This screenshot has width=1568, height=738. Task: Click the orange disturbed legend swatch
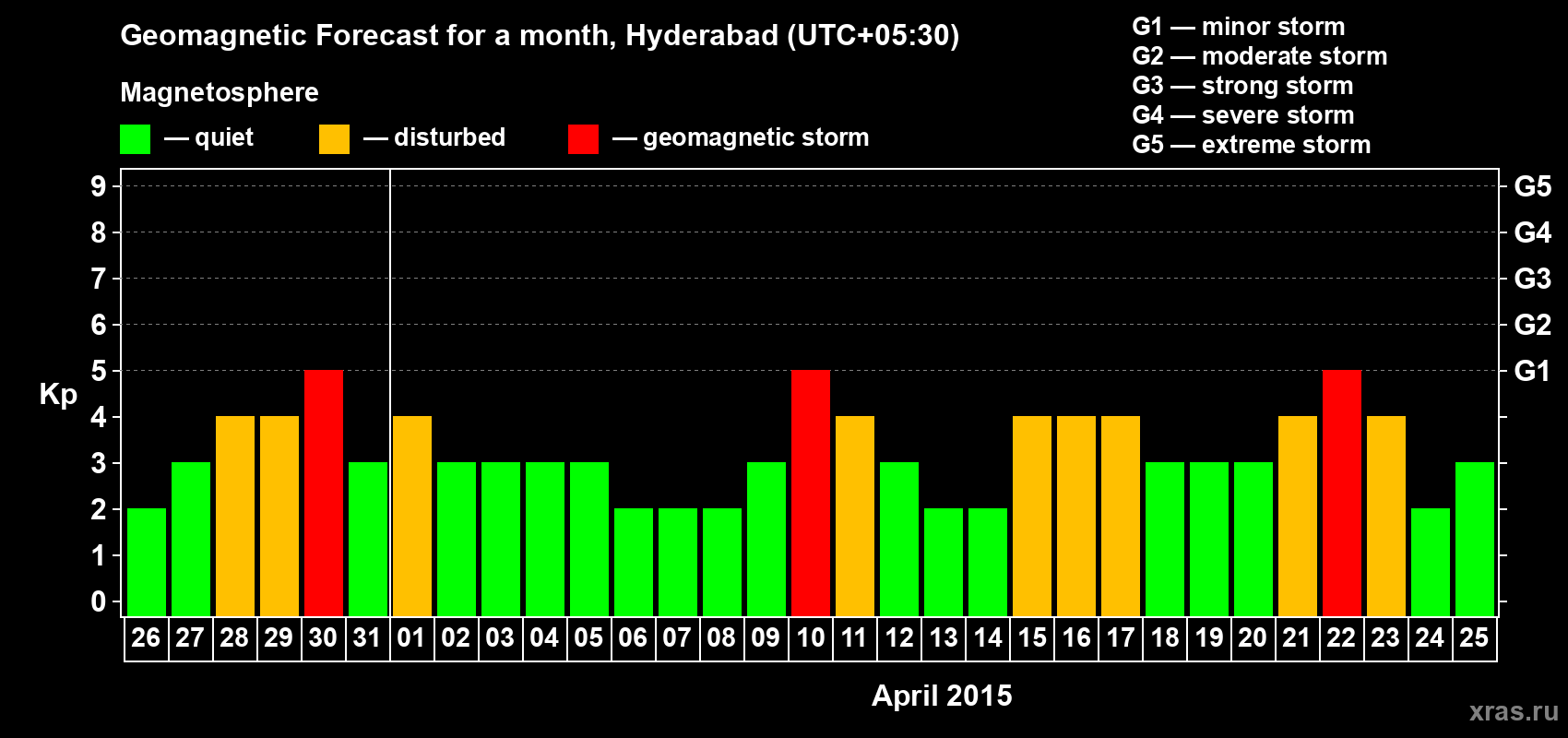click(x=334, y=139)
